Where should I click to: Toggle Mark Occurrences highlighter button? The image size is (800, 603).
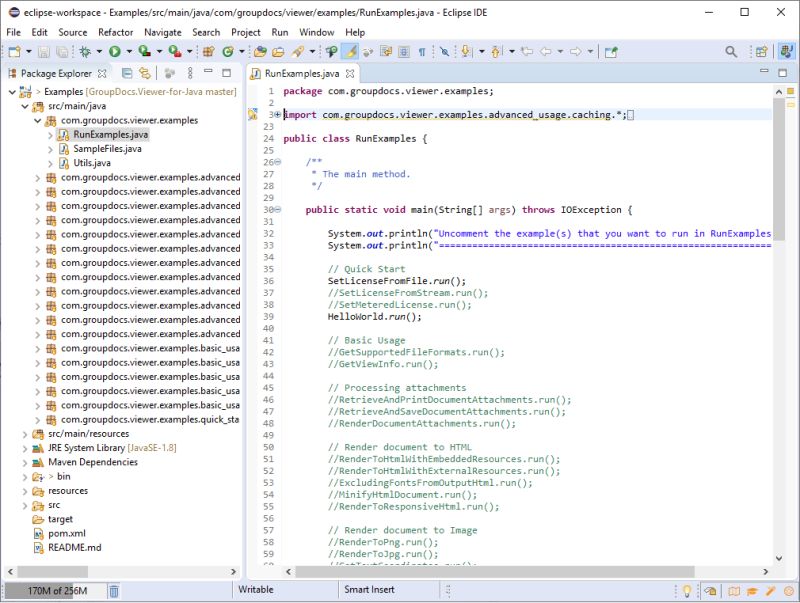tap(350, 52)
